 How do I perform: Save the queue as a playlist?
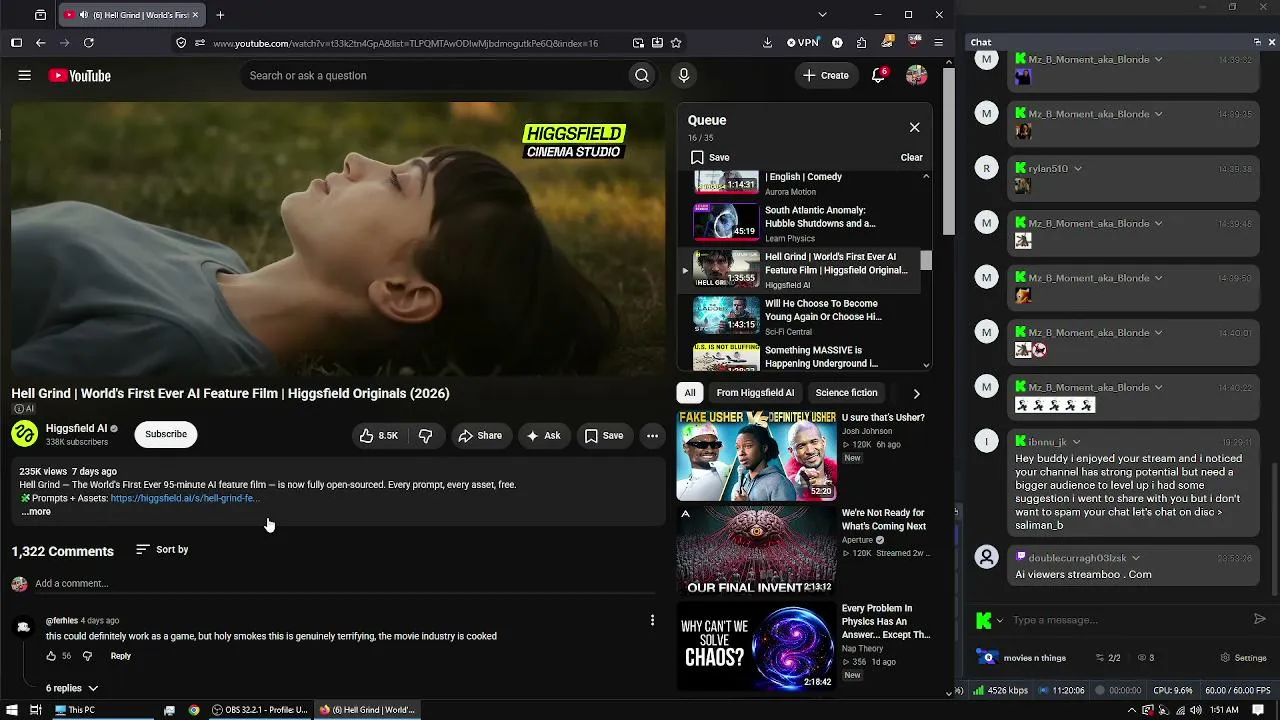coord(710,157)
